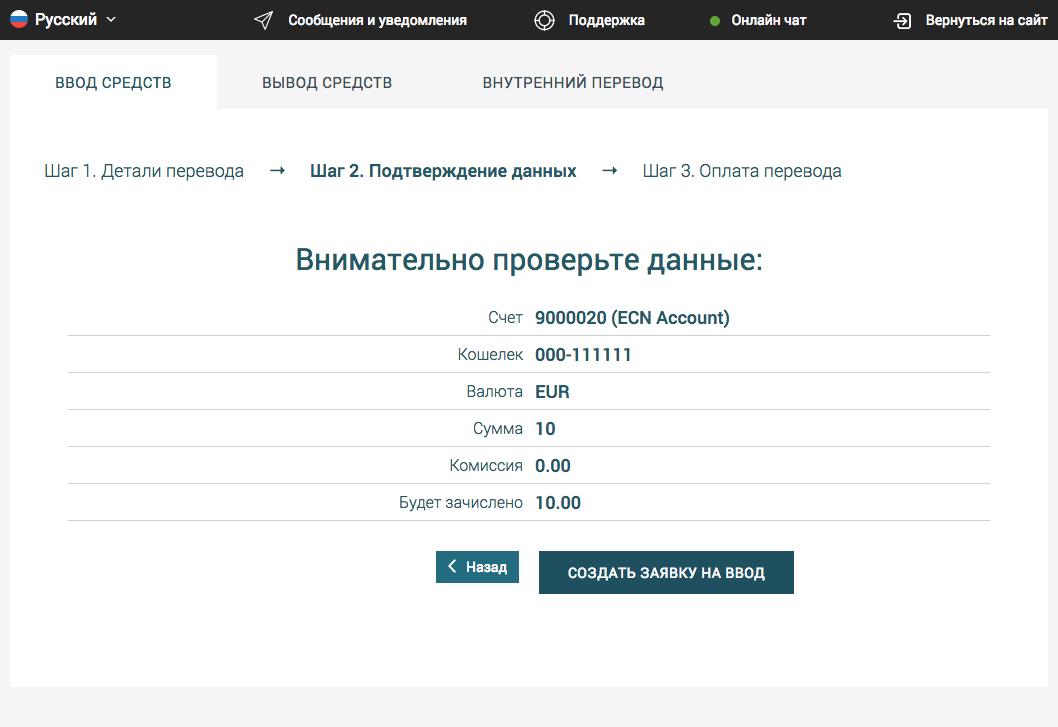Click the Комиссия value 0.00
This screenshot has width=1058, height=727.
(553, 466)
